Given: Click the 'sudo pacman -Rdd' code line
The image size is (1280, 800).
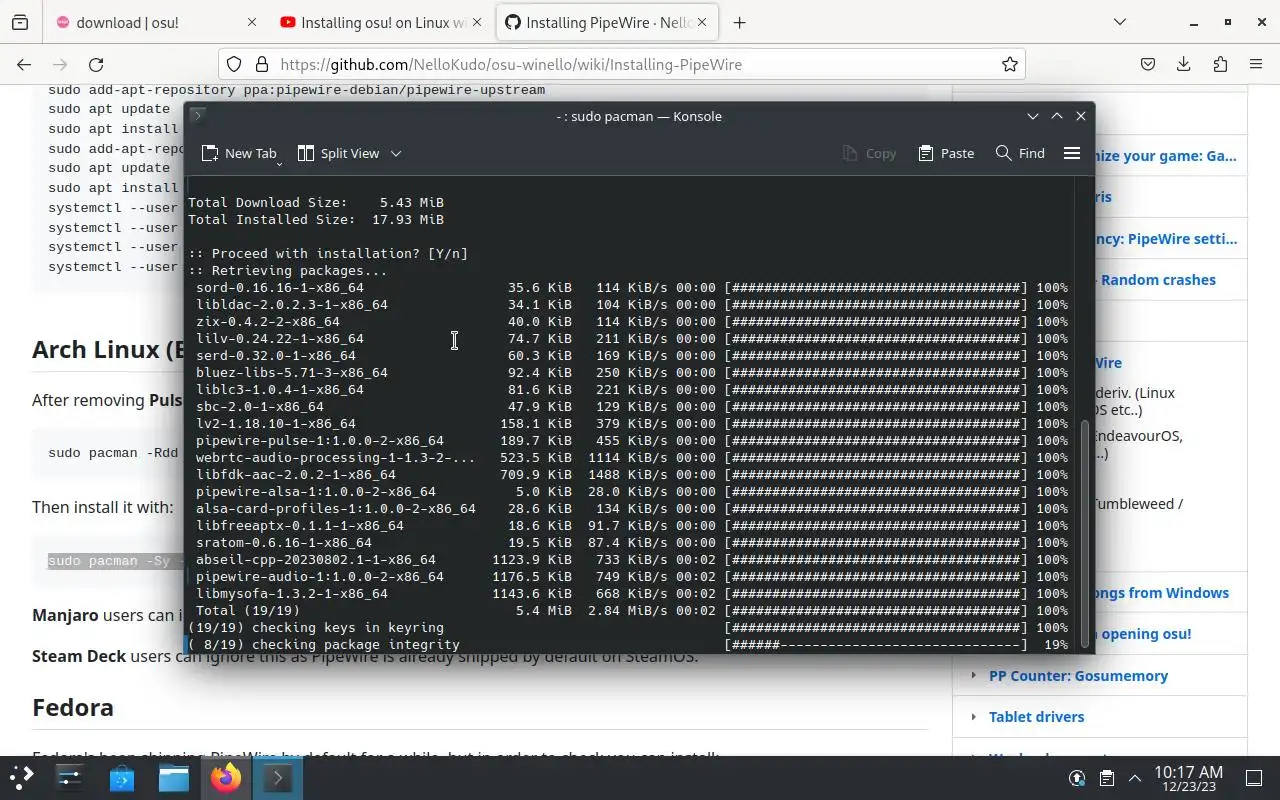Looking at the screenshot, I should [x=113, y=453].
